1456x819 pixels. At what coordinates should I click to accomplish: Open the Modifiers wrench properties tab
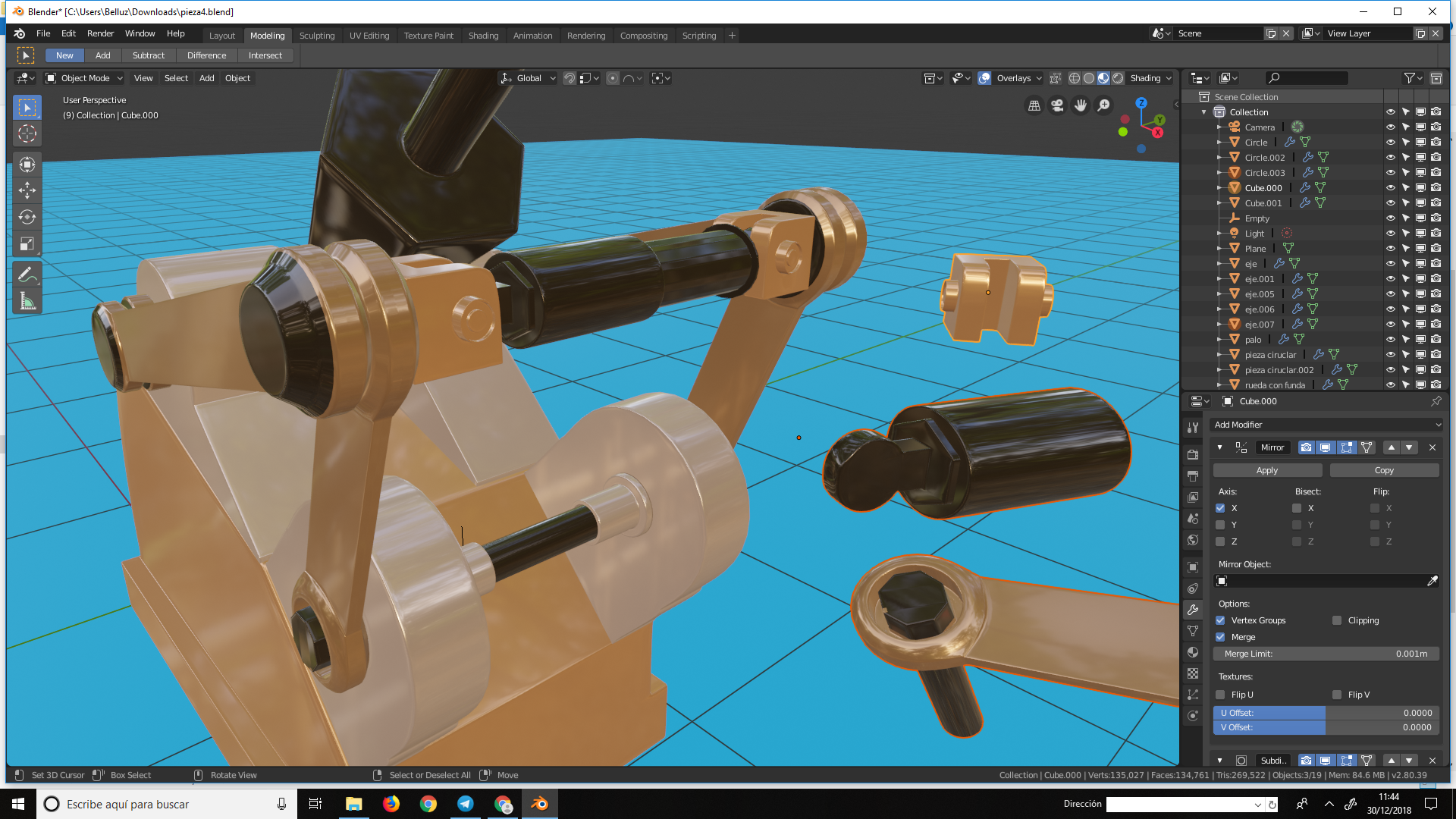[1193, 610]
